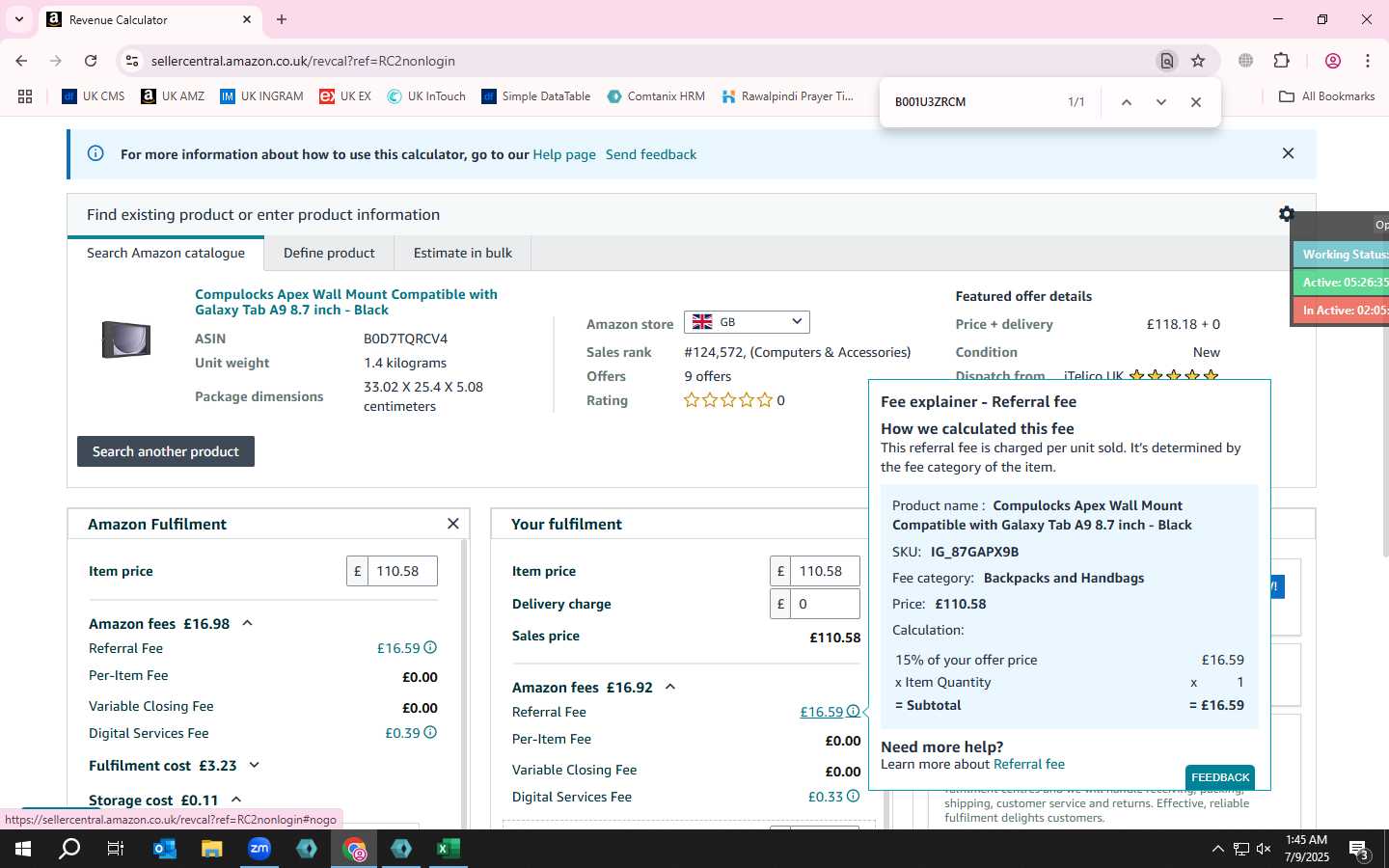Click the Send feedback link

pos(651,154)
